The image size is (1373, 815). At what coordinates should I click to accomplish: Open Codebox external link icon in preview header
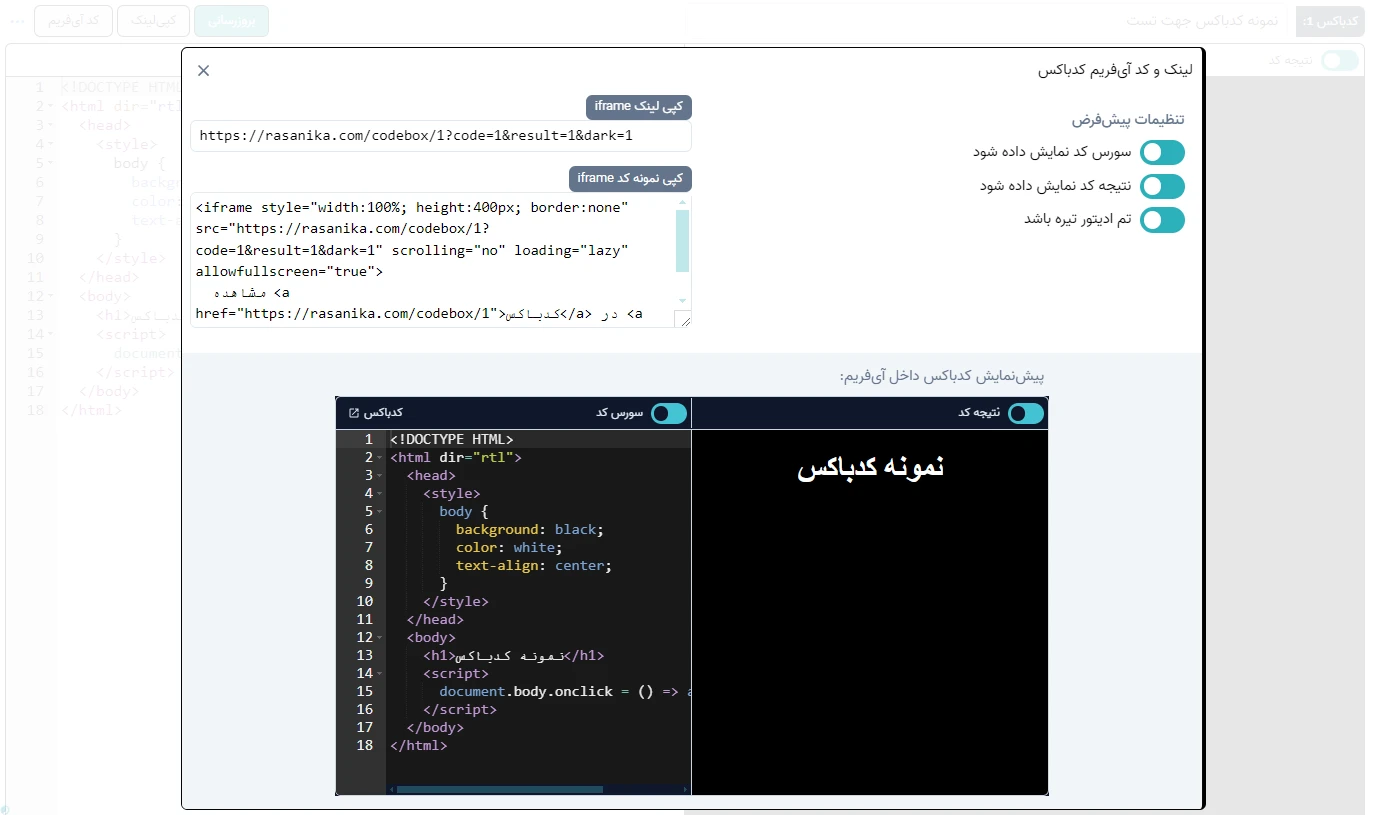[x=354, y=413]
